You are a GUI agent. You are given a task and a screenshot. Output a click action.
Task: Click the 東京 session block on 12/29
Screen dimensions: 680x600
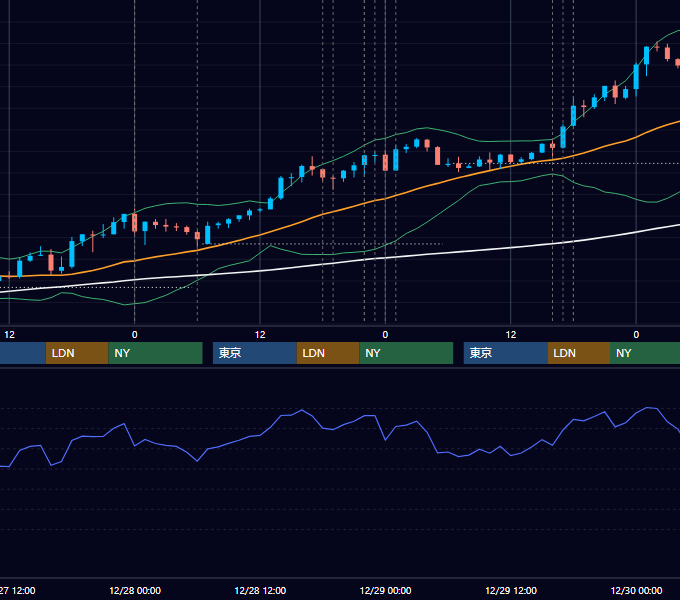pyautogui.click(x=506, y=353)
